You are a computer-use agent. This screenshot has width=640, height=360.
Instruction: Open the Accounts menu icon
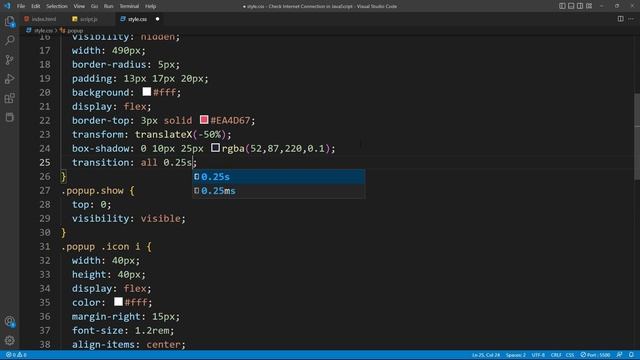coord(9,322)
